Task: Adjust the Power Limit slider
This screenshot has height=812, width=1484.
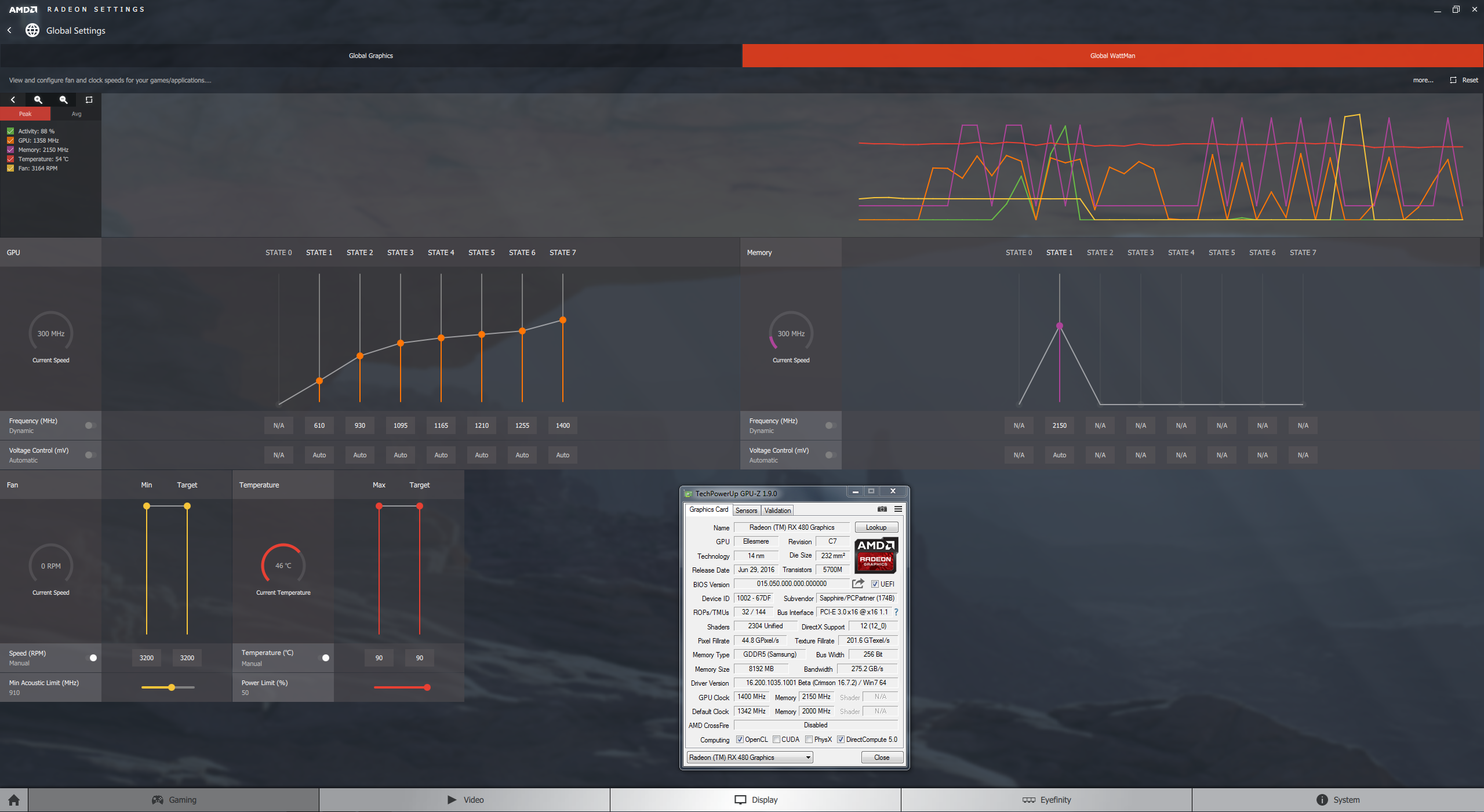Action: pos(427,687)
